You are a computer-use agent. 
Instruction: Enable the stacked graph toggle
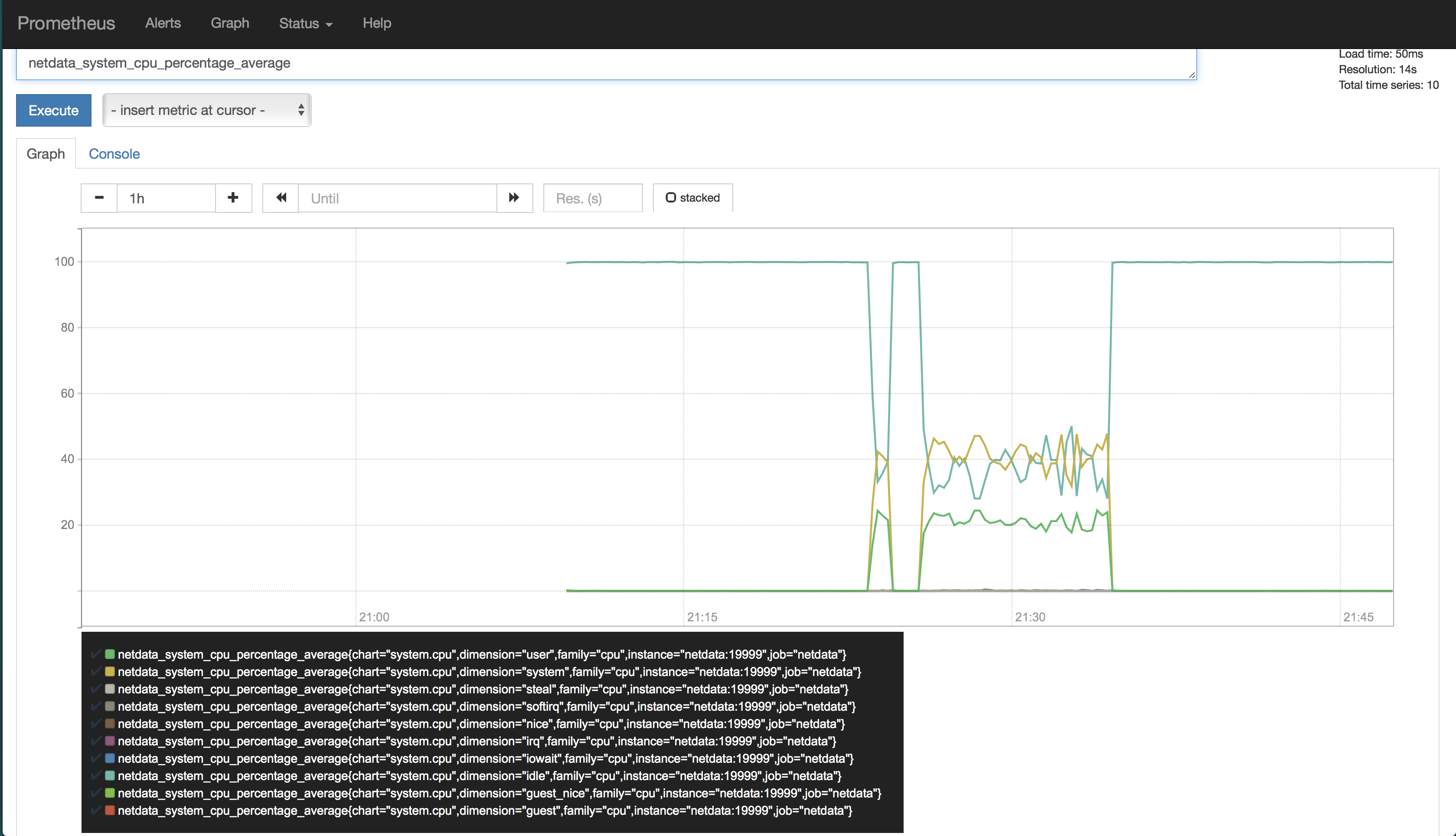[692, 198]
